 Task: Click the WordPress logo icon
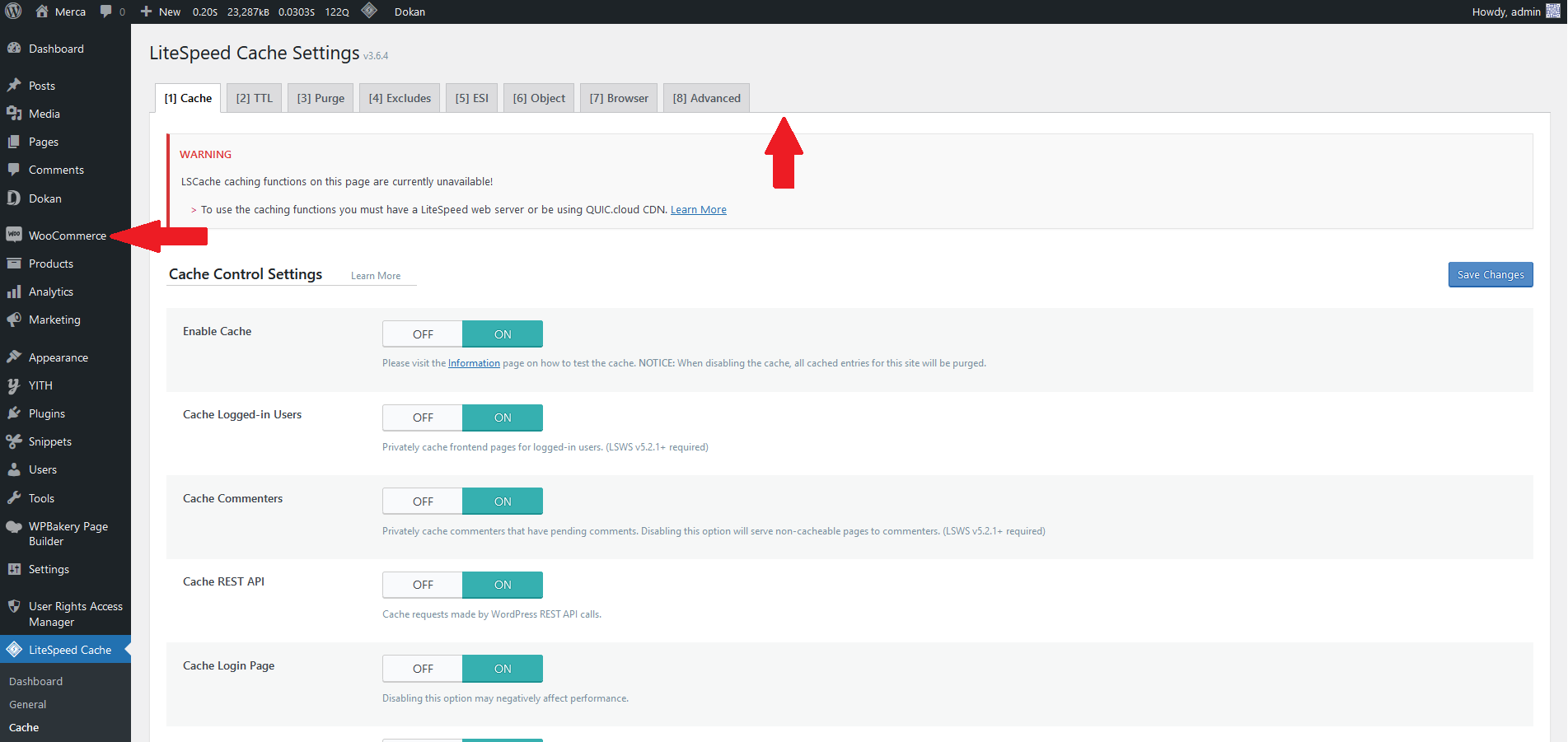[13, 12]
